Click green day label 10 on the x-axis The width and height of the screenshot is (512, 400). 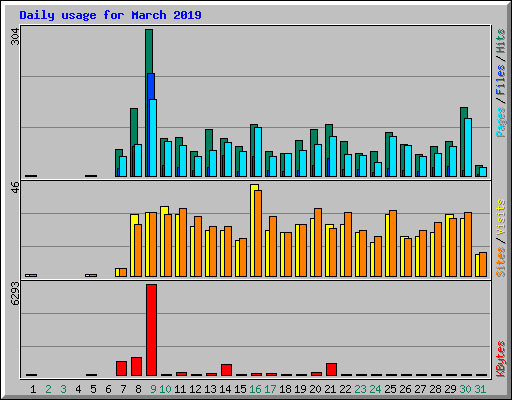tap(165, 389)
